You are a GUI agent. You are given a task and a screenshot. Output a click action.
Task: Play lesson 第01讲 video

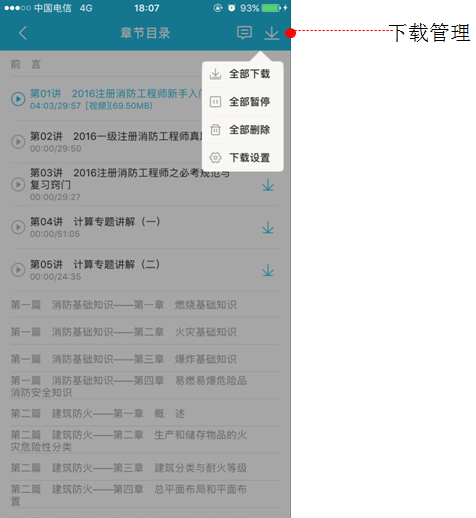(18, 99)
